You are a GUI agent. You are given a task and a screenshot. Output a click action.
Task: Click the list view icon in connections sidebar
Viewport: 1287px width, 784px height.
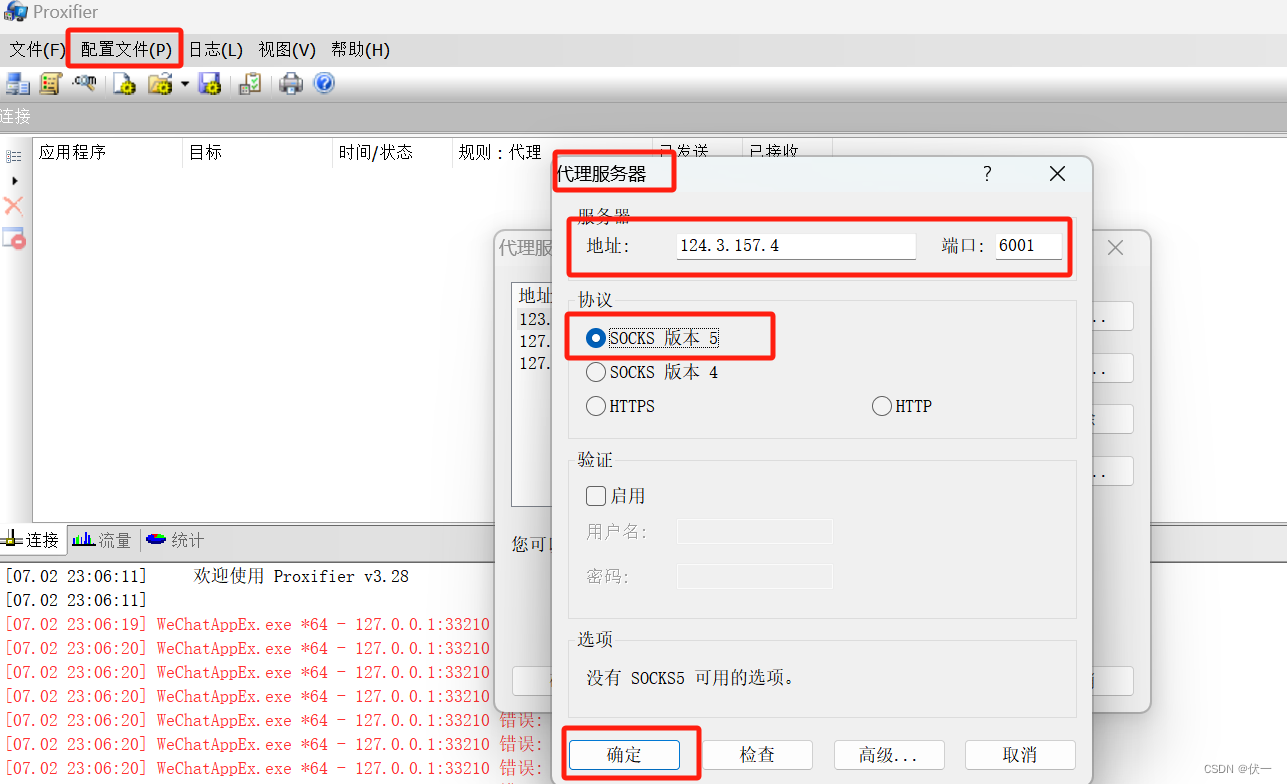coord(14,156)
